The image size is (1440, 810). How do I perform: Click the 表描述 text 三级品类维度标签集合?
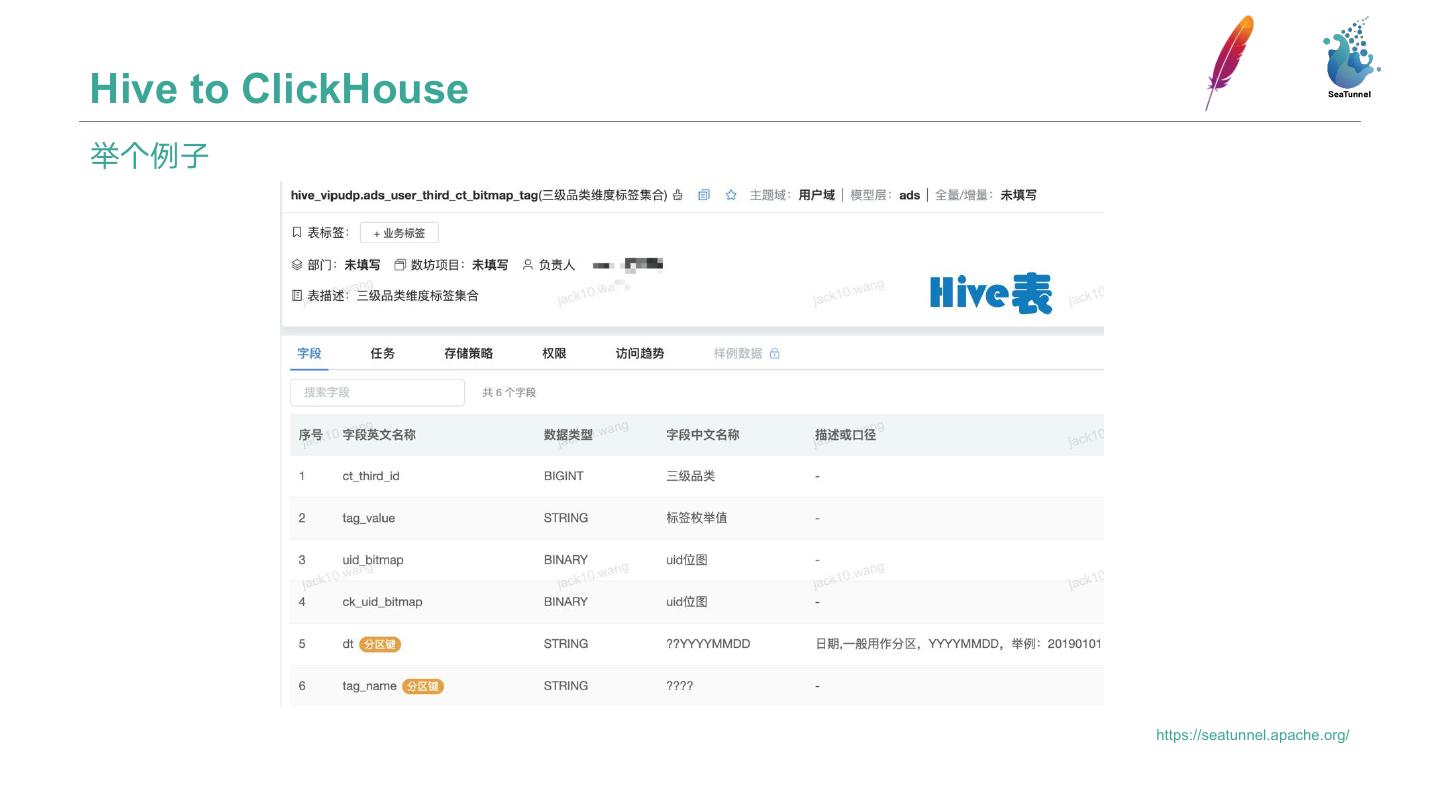pos(418,295)
